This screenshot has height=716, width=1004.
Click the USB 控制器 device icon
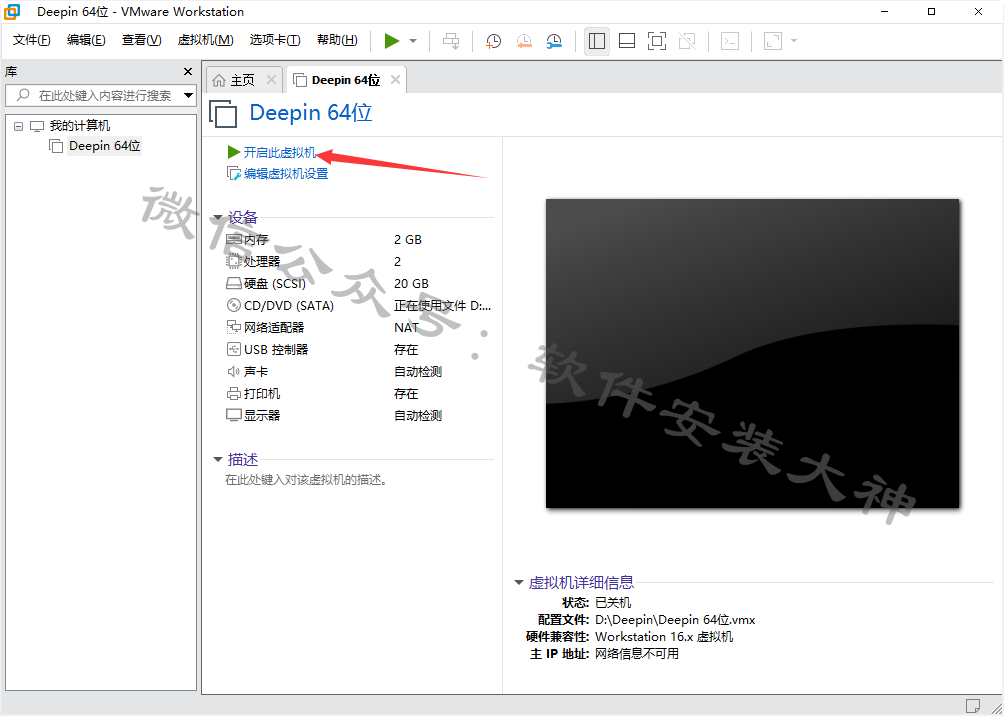point(234,349)
